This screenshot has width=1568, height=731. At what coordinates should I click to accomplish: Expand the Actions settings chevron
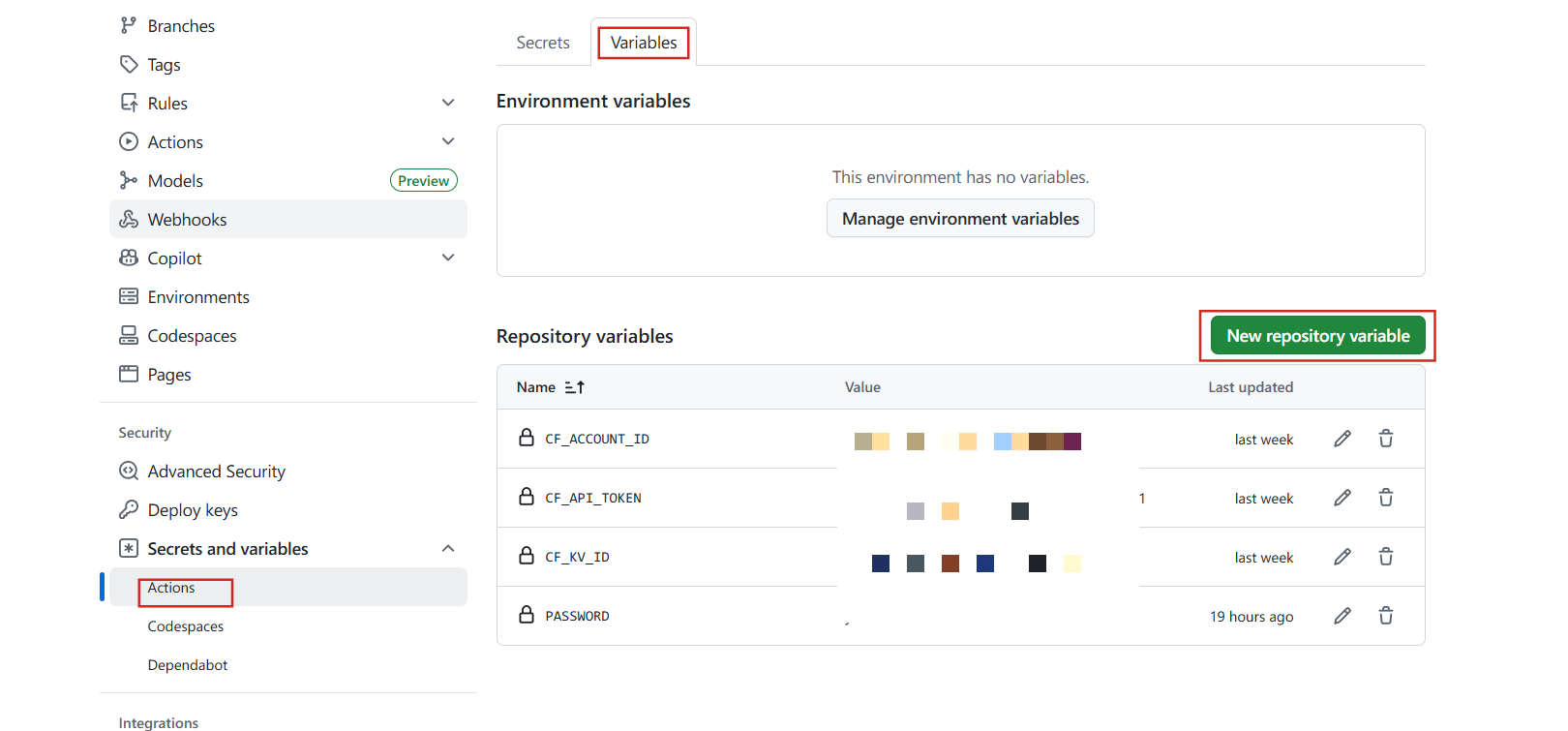pos(447,141)
